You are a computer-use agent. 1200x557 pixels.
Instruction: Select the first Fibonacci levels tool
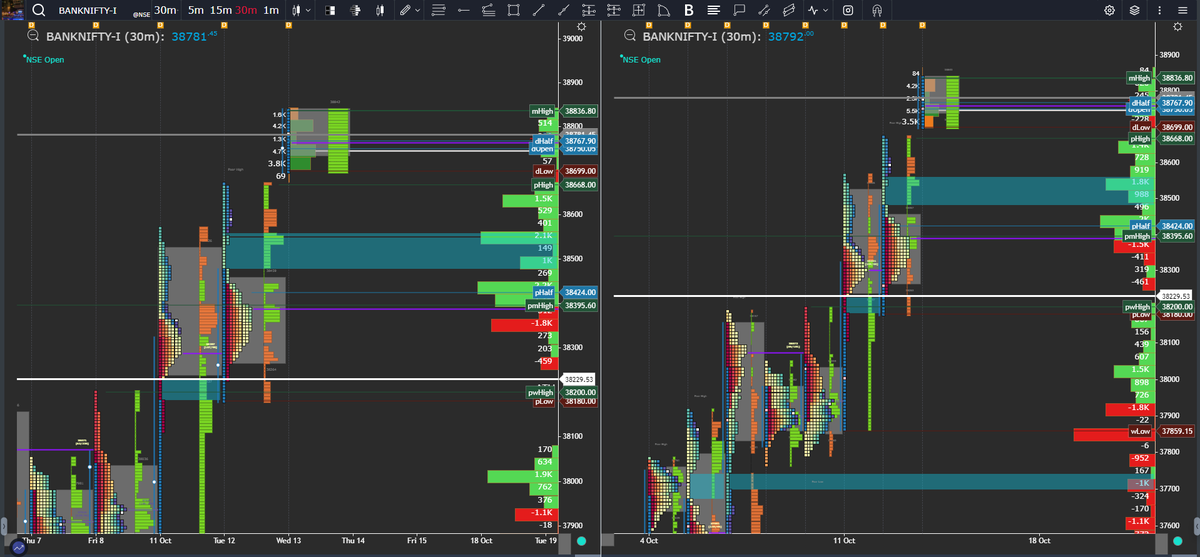coord(588,10)
